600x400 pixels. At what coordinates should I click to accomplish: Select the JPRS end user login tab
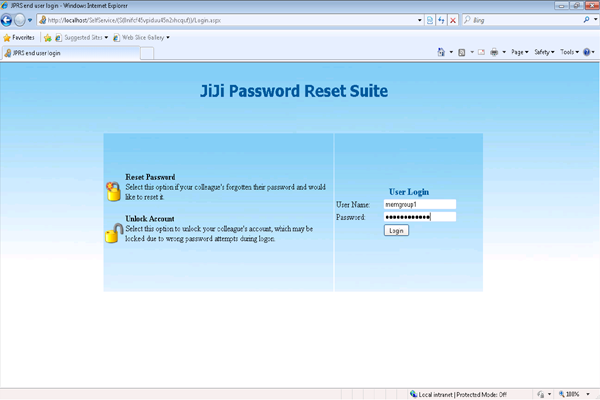point(70,53)
